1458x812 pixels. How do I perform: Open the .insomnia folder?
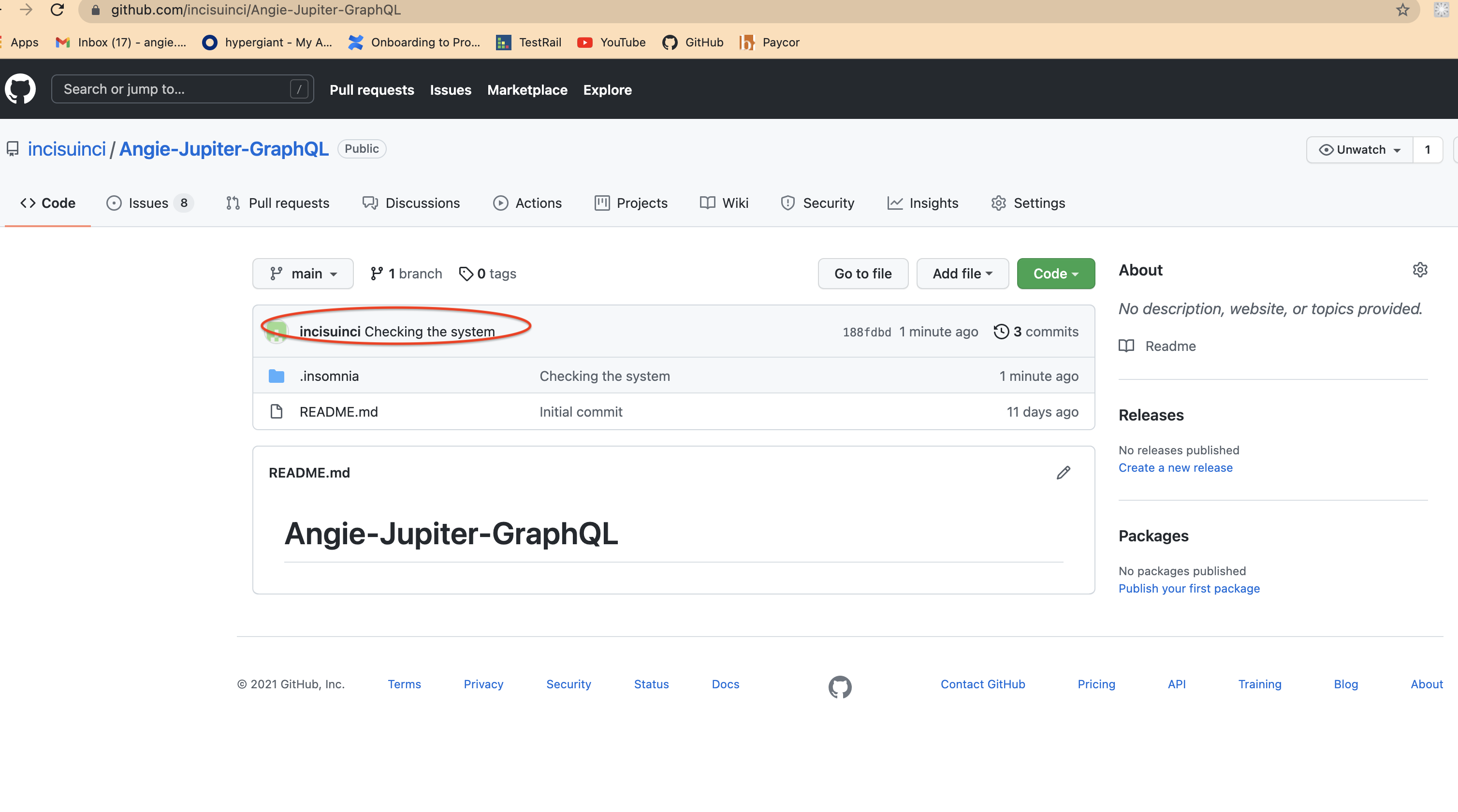pyautogui.click(x=329, y=376)
